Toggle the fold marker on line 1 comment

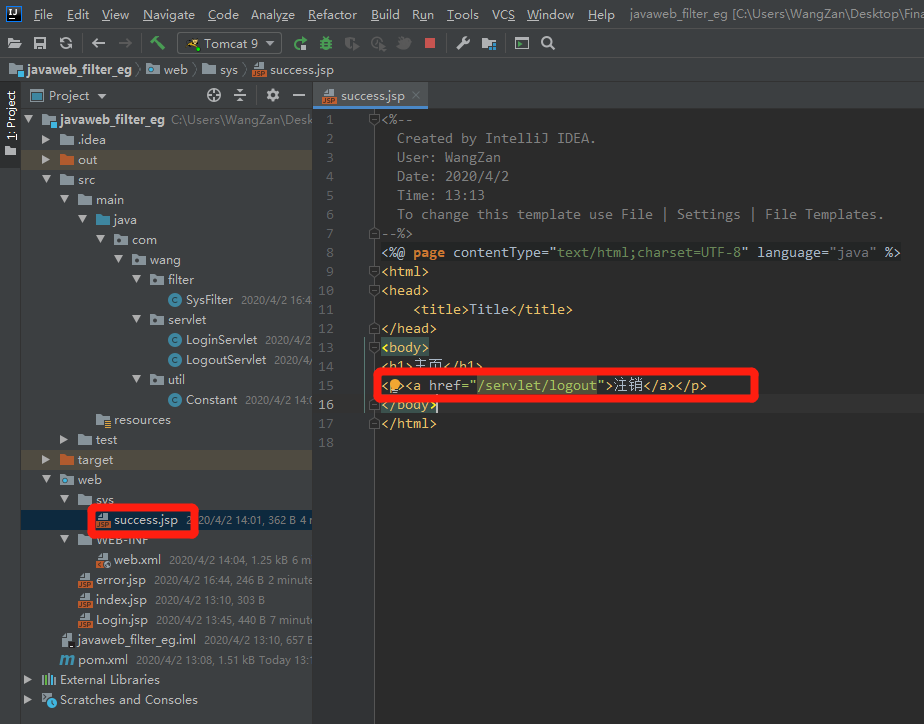[374, 119]
